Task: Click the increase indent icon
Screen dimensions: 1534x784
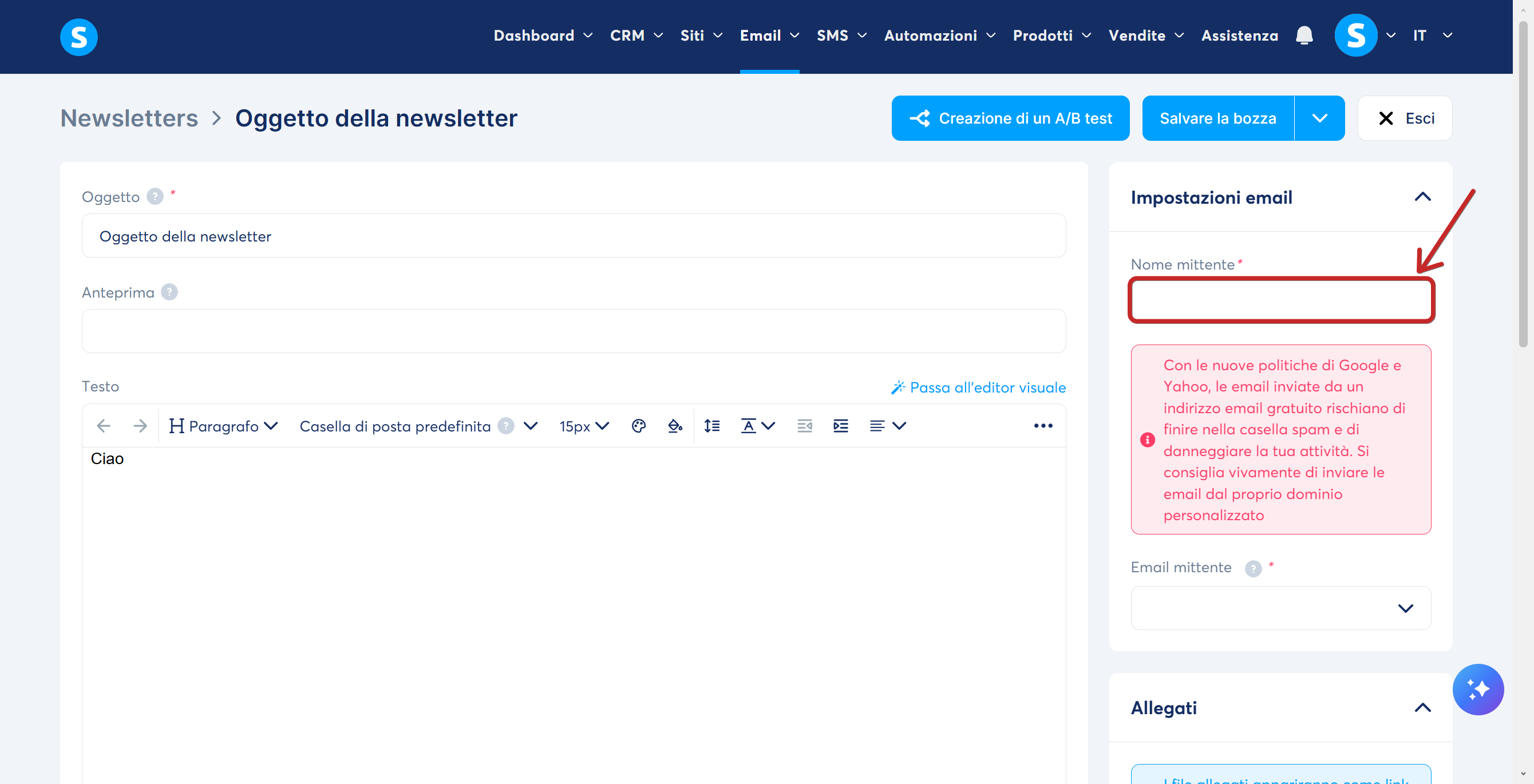Action: coord(841,426)
